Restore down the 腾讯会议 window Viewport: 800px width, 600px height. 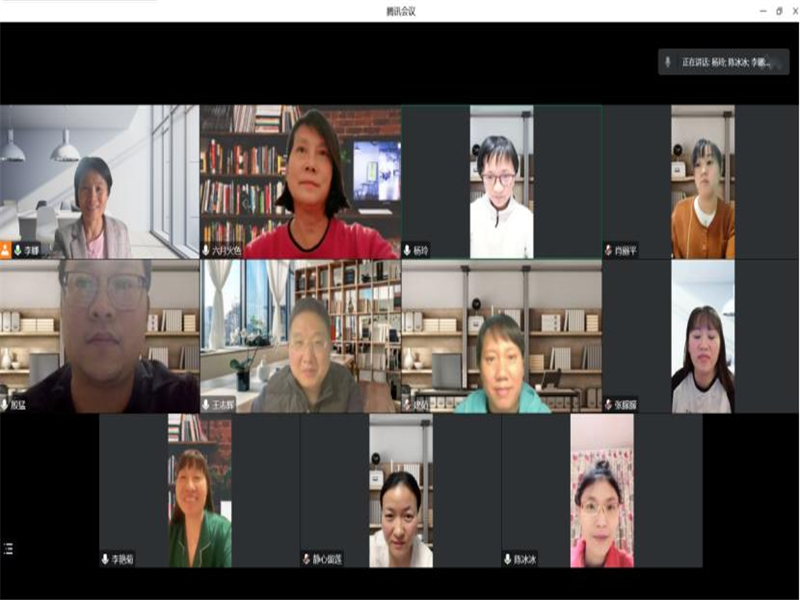(x=779, y=11)
